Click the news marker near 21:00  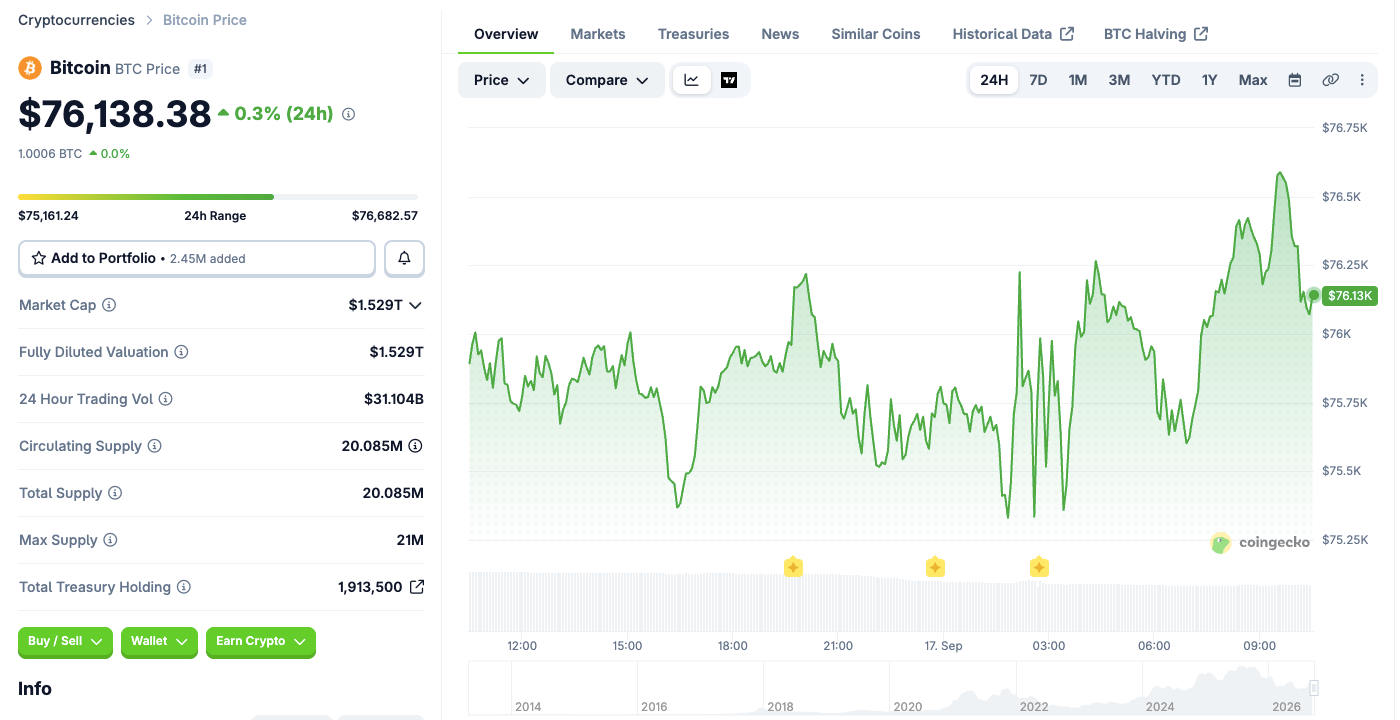click(x=793, y=568)
